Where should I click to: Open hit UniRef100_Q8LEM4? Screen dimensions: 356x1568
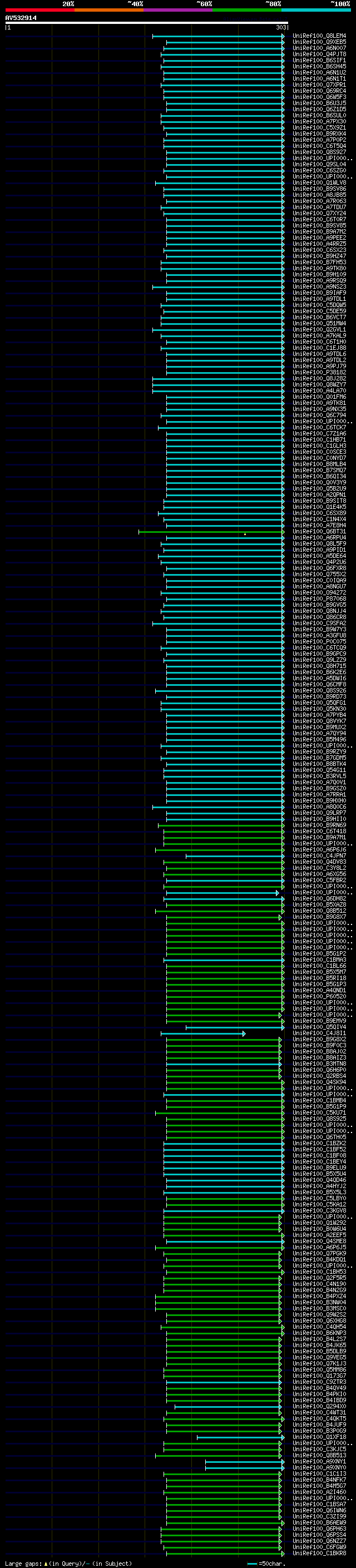click(x=319, y=36)
